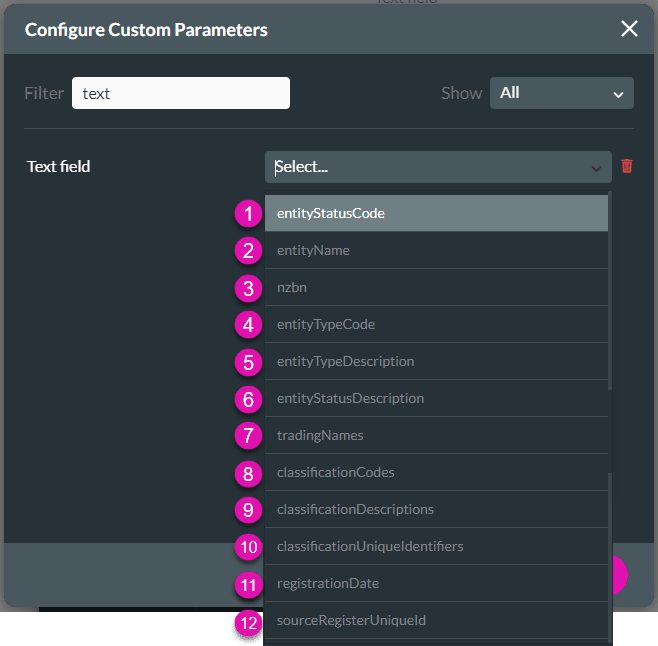This screenshot has height=646, width=658.
Task: Choose registrationDate from the list
Action: coord(436,583)
